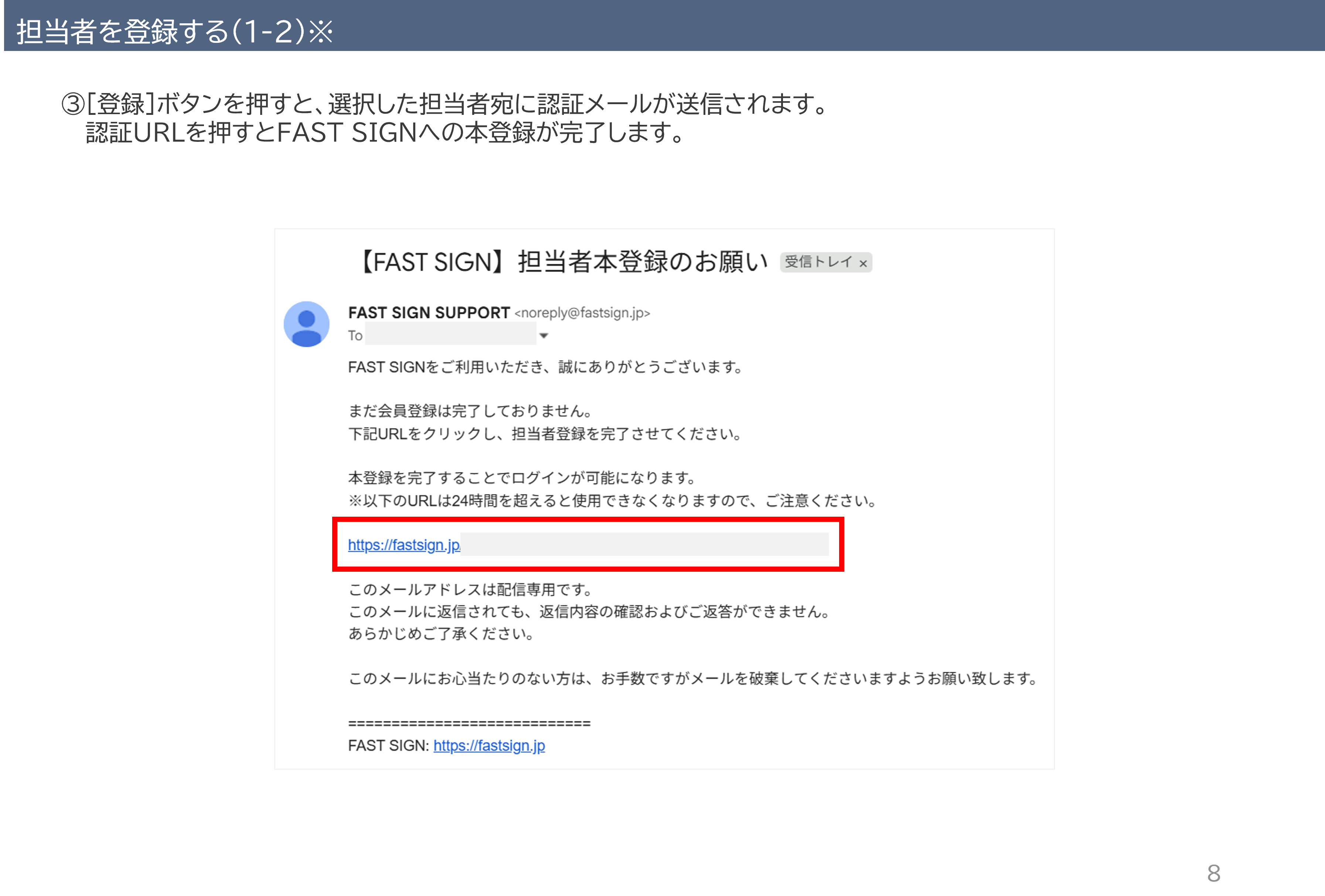The image size is (1325, 896).
Task: Open the footer FAST SIGN https://fastsign.jp link
Action: 489,746
